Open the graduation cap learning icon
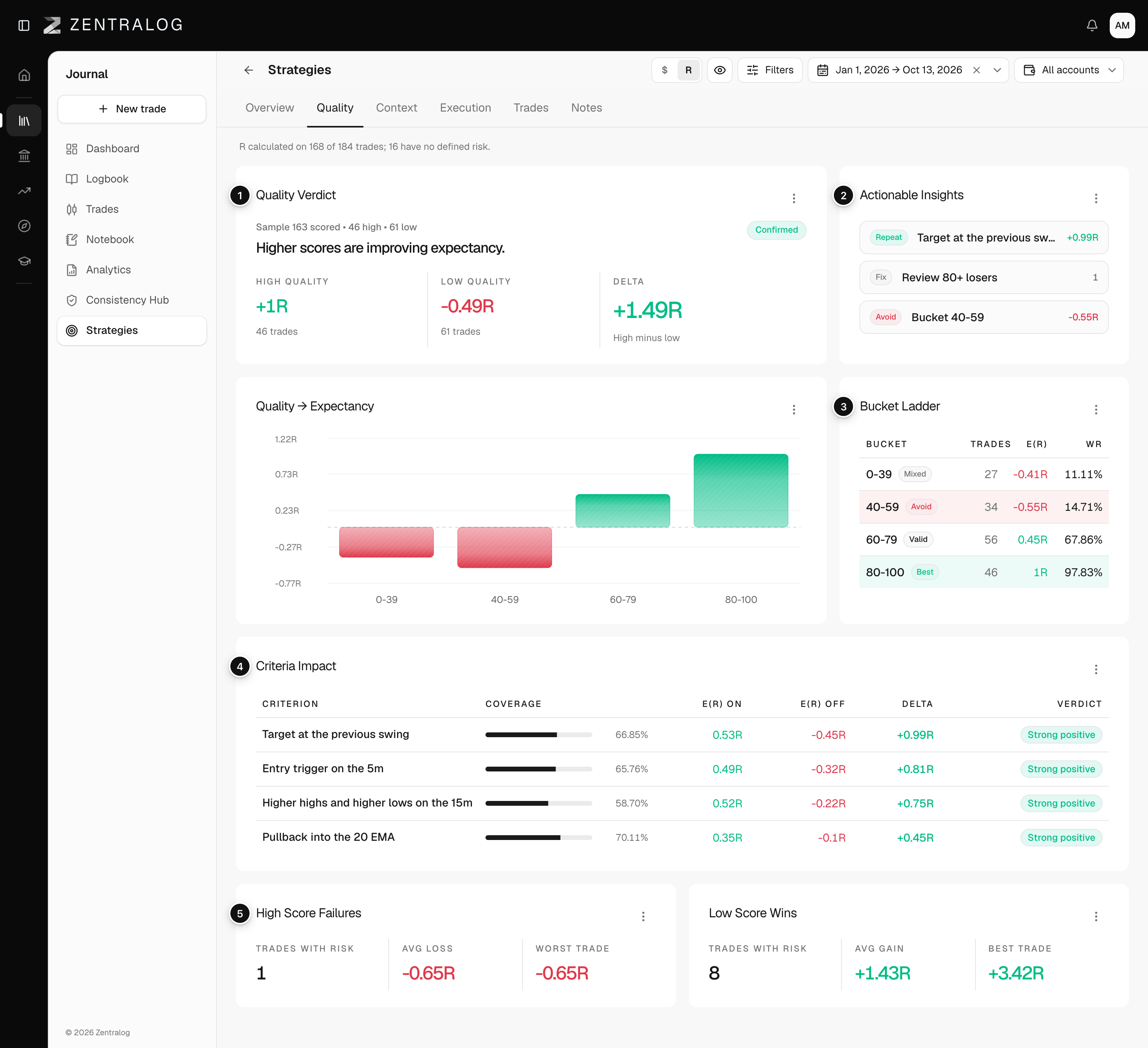1148x1048 pixels. (24, 261)
